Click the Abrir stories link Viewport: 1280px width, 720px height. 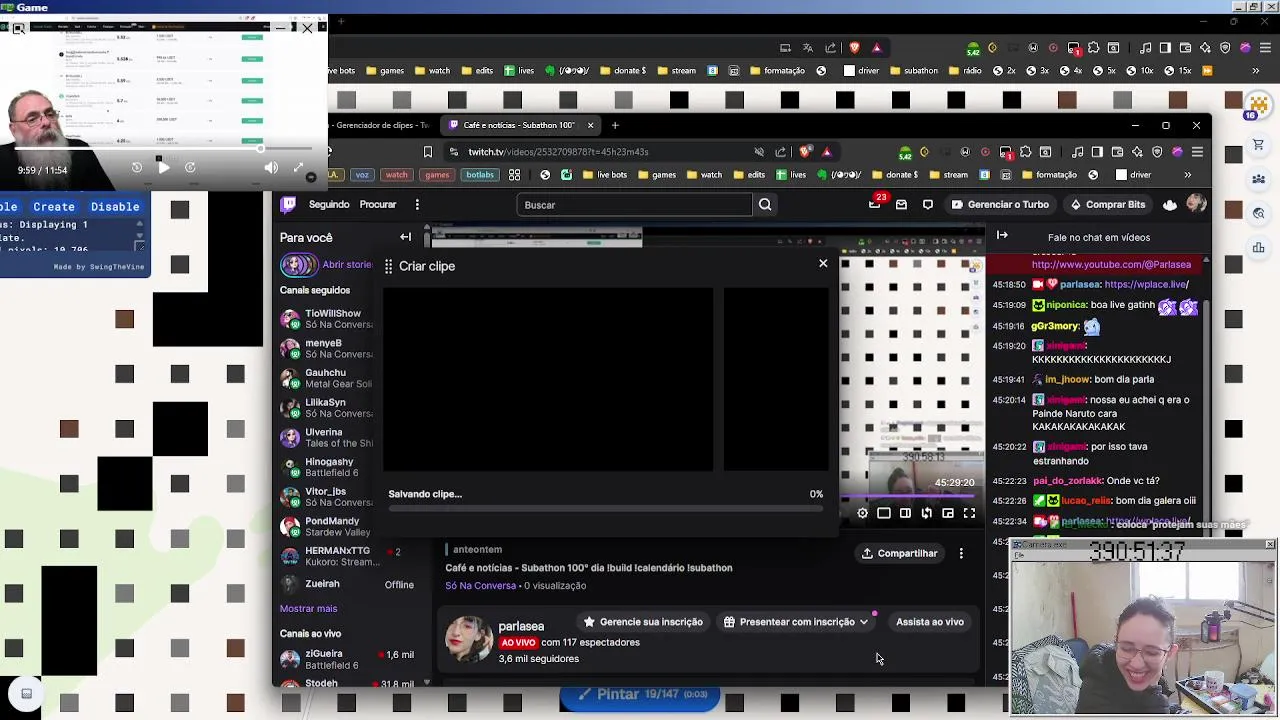point(346,265)
